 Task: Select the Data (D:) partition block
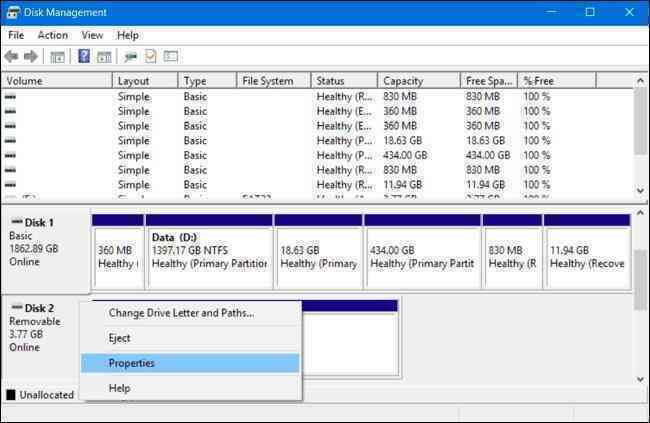coord(209,251)
